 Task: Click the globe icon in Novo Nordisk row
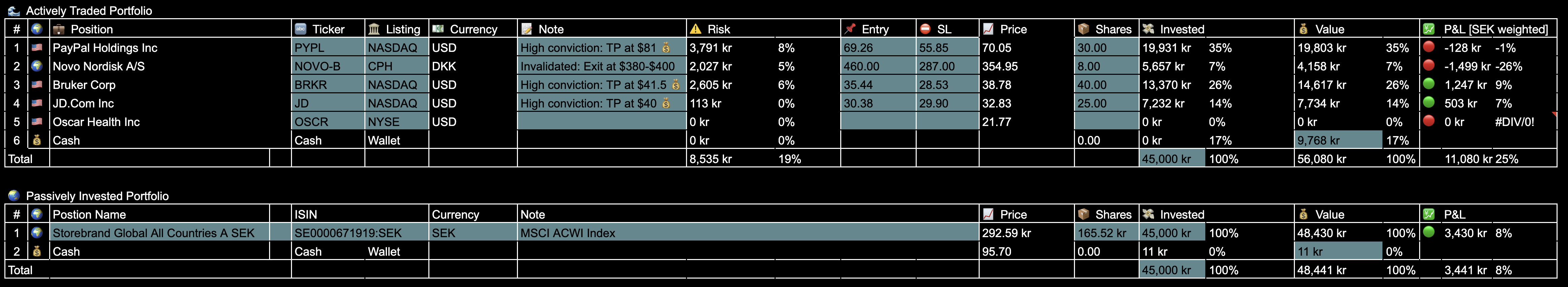tap(37, 66)
